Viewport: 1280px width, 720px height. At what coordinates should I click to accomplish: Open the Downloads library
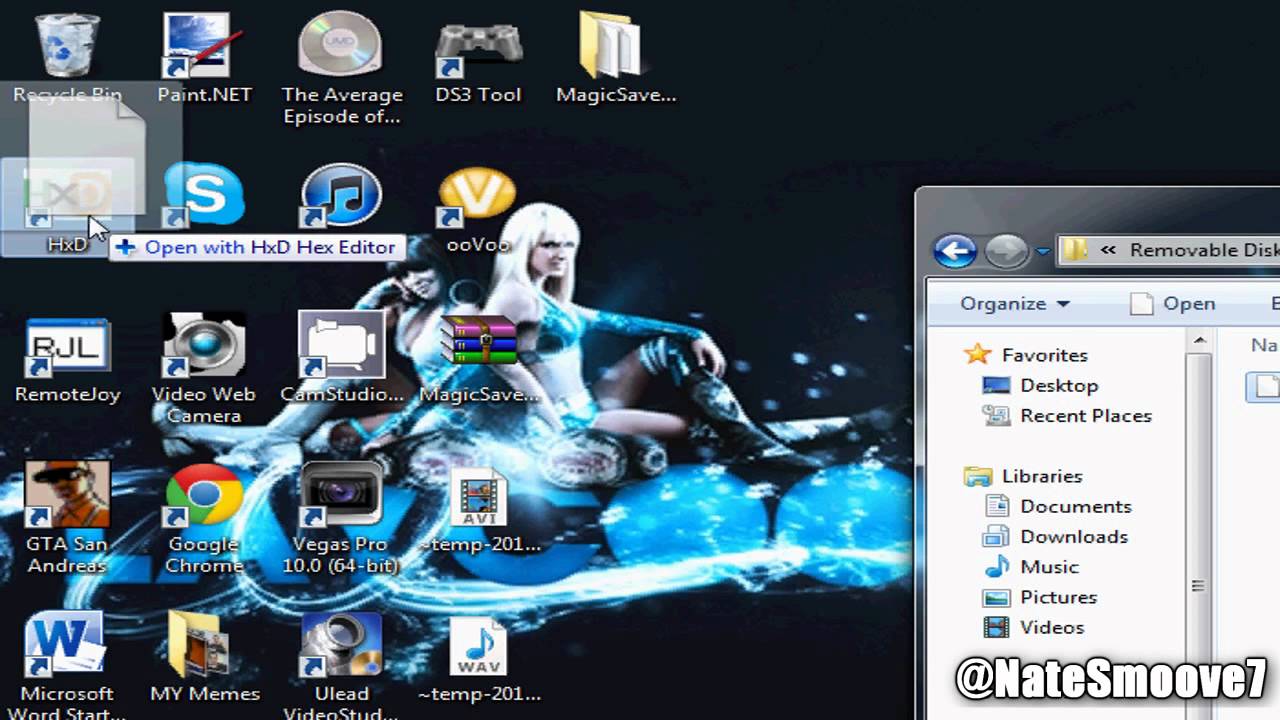pyautogui.click(x=1055, y=536)
